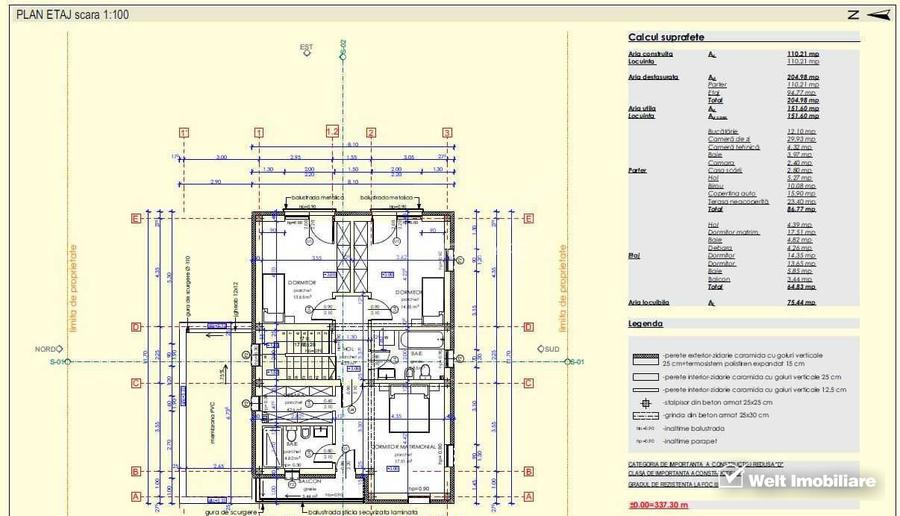900x516 pixels.
Task: Click the SUD diamond orientation marker
Action: click(540, 348)
